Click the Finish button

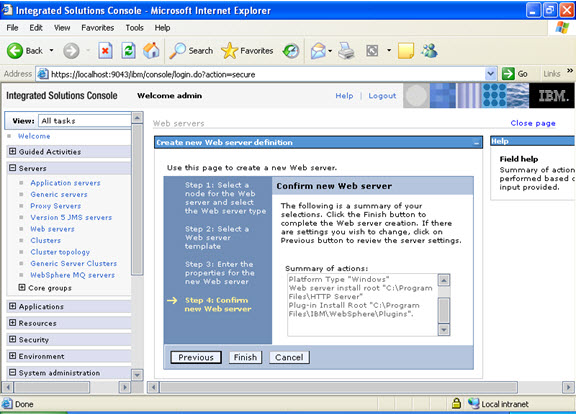245,357
